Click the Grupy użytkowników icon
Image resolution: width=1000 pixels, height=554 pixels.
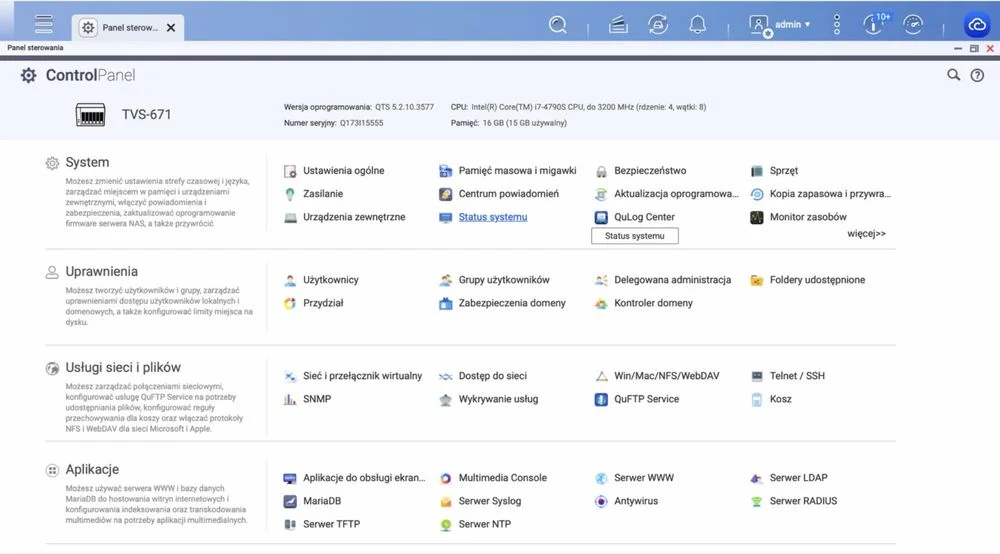pos(446,280)
